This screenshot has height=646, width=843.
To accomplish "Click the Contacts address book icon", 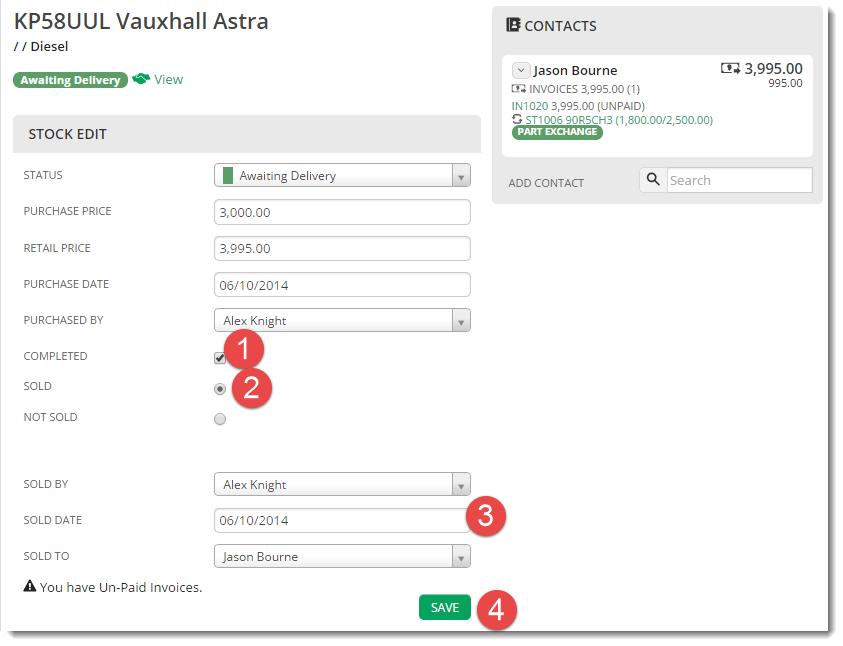I will [x=513, y=25].
